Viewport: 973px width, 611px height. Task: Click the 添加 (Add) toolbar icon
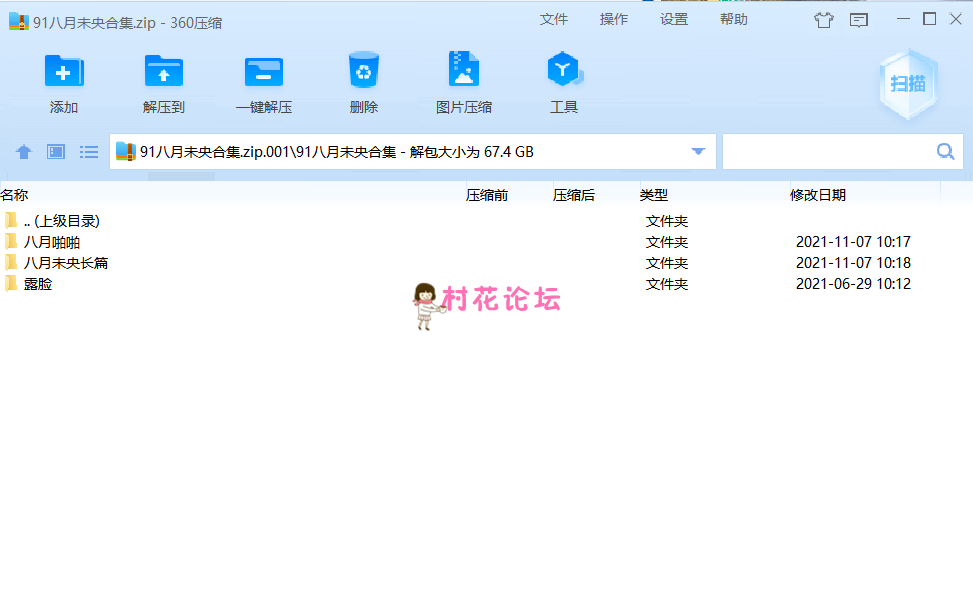[64, 72]
